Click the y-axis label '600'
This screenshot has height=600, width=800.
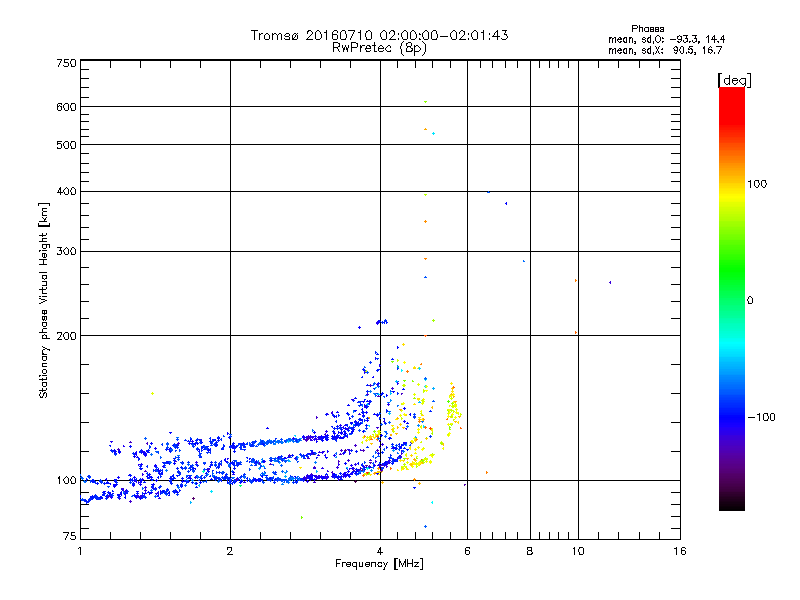[x=66, y=107]
